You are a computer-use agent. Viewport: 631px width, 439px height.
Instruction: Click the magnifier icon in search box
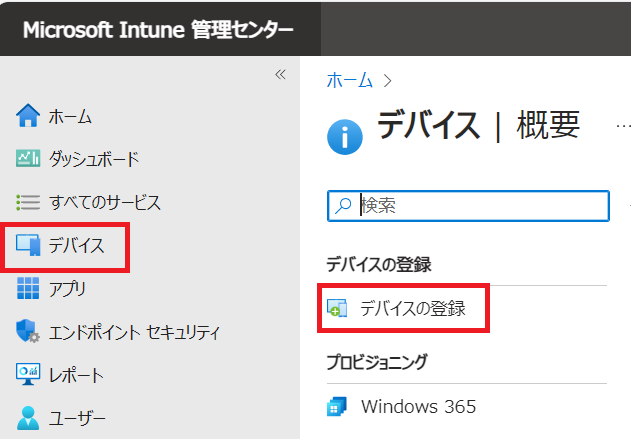pyautogui.click(x=343, y=206)
